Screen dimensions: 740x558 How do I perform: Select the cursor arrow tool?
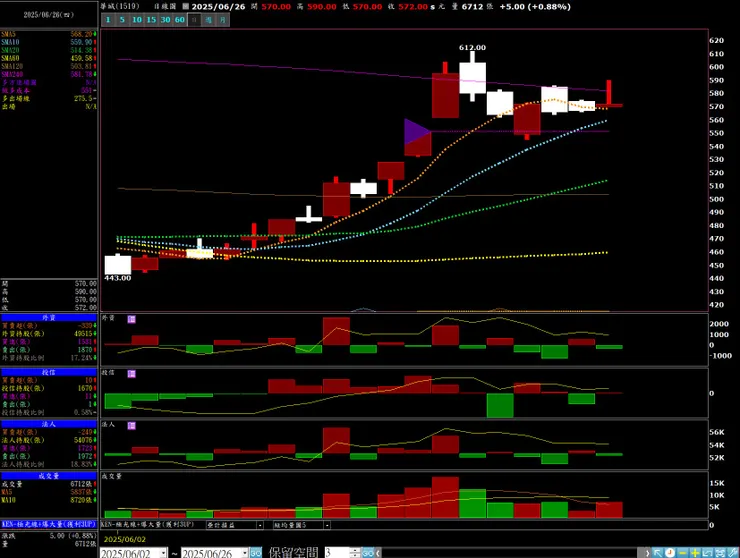click(x=658, y=553)
